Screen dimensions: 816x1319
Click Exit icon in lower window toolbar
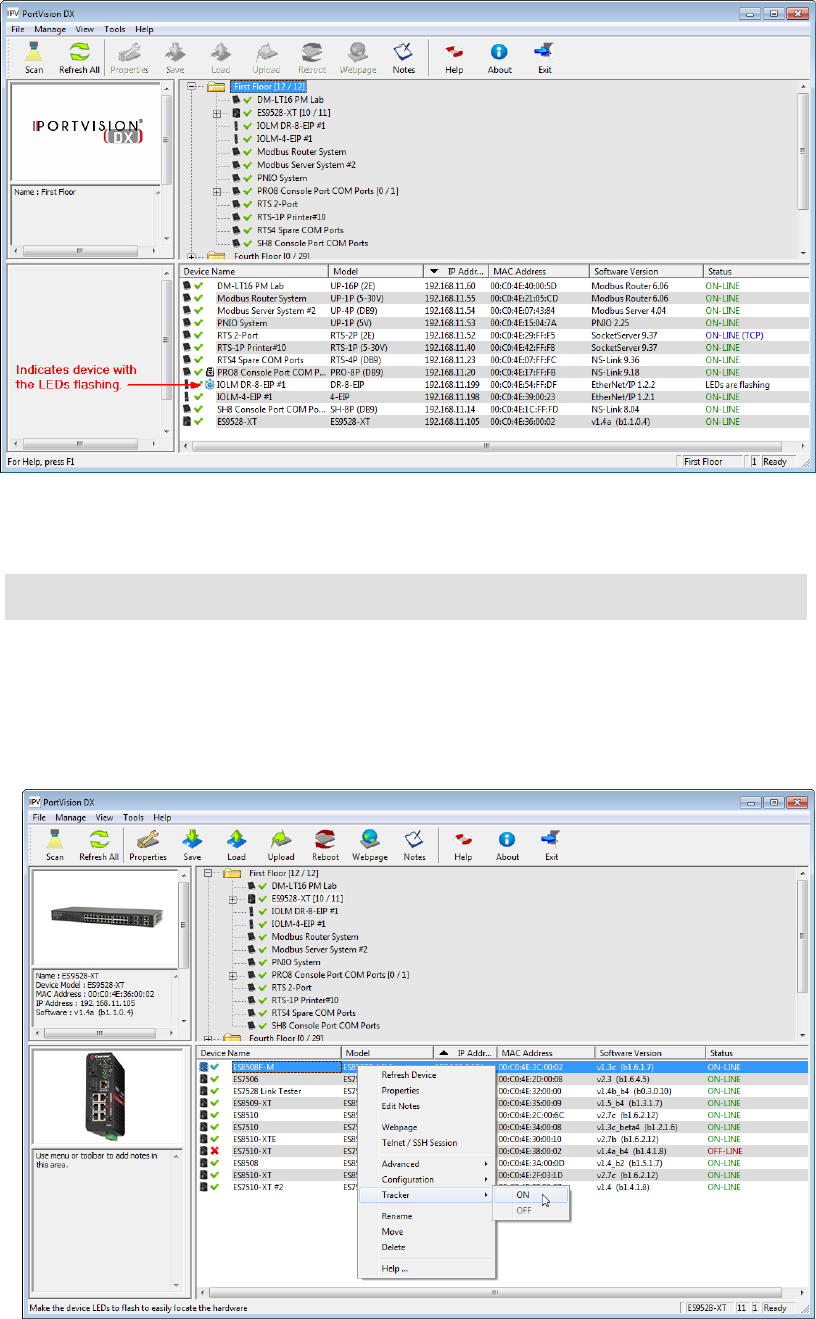551,839
